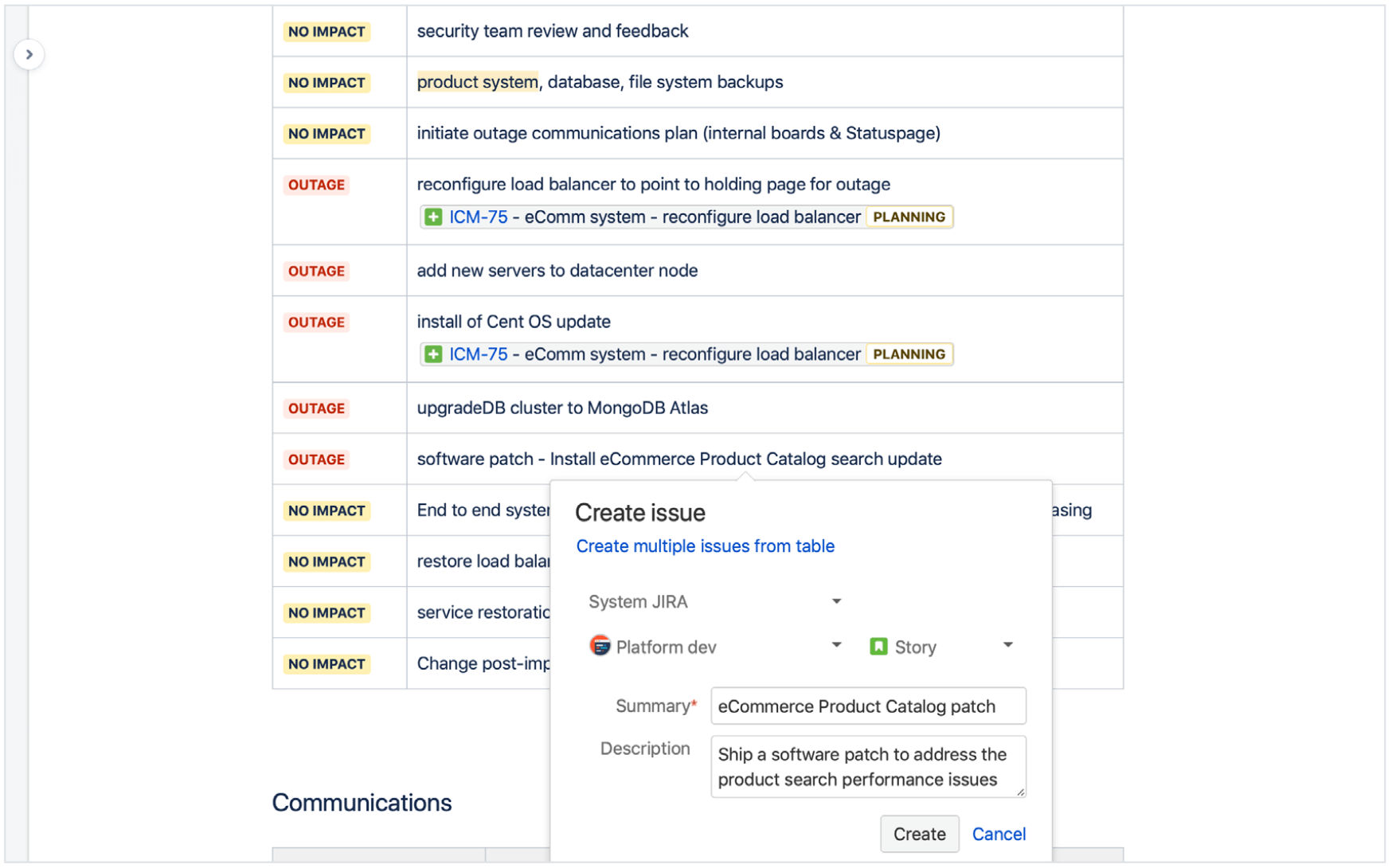1392x868 pixels.
Task: Click the Jira issue icon next to second ICM-75
Action: [x=433, y=354]
